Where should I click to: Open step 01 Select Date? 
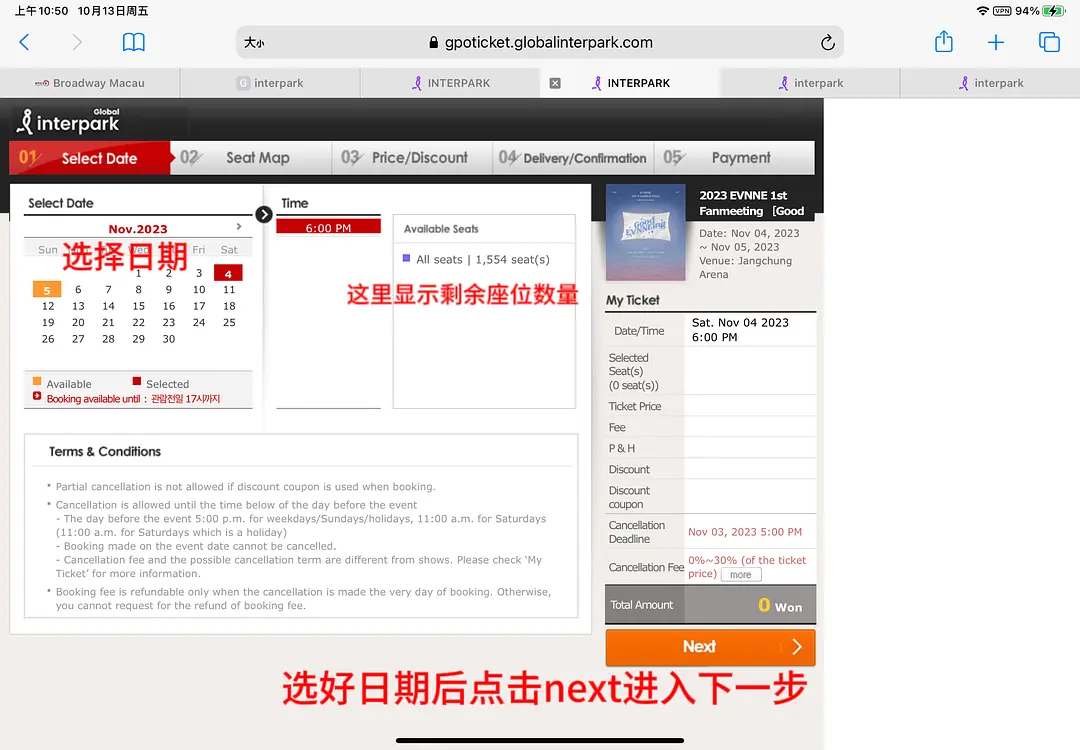point(90,158)
